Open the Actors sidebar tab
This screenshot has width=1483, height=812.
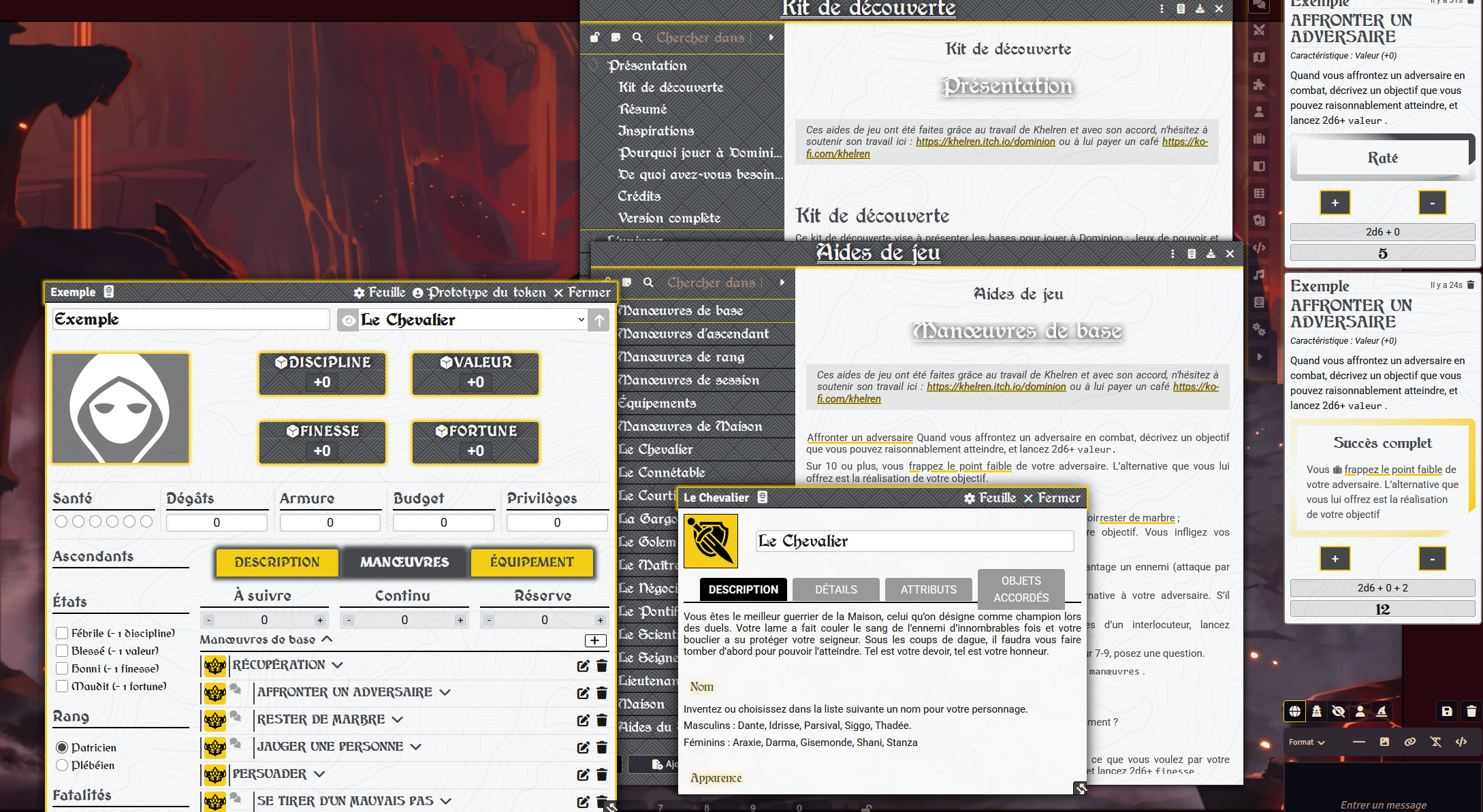[1259, 112]
